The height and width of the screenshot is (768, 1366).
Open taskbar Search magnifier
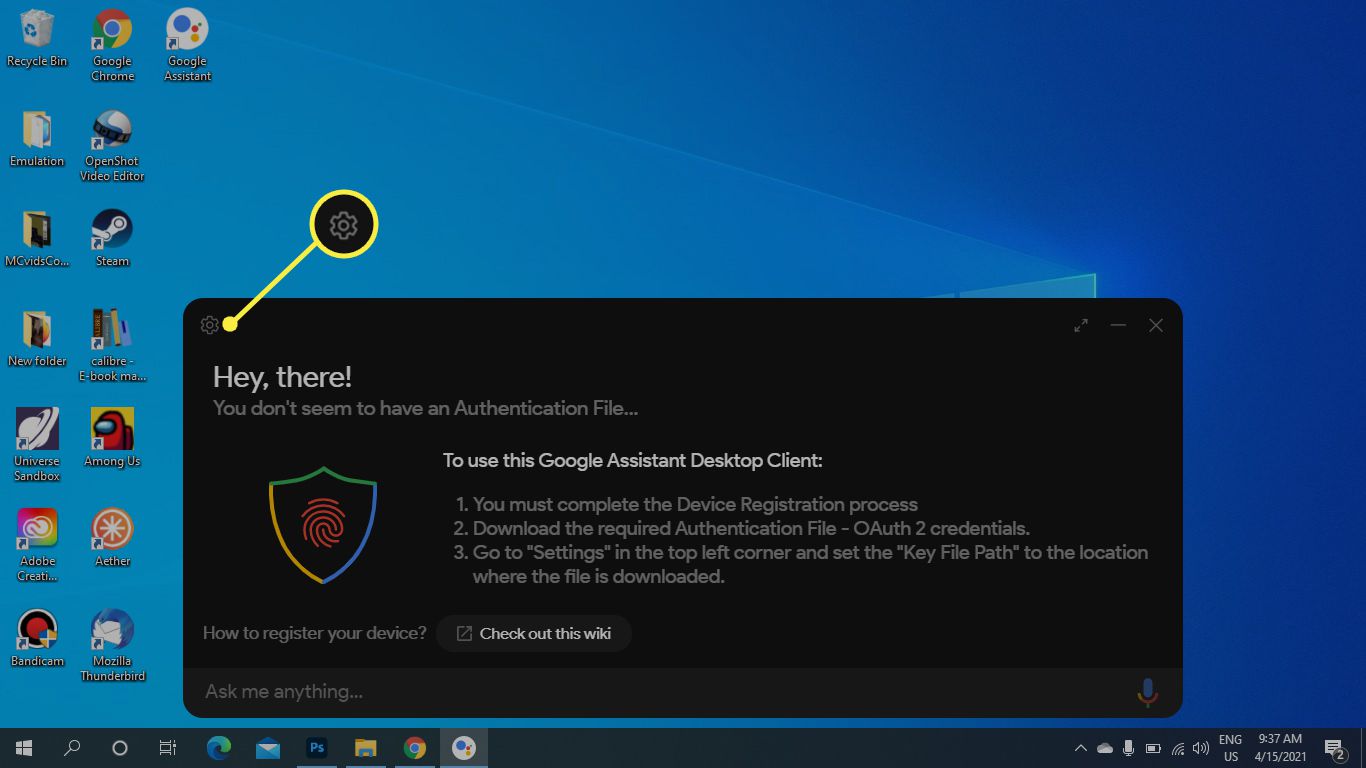[x=72, y=748]
